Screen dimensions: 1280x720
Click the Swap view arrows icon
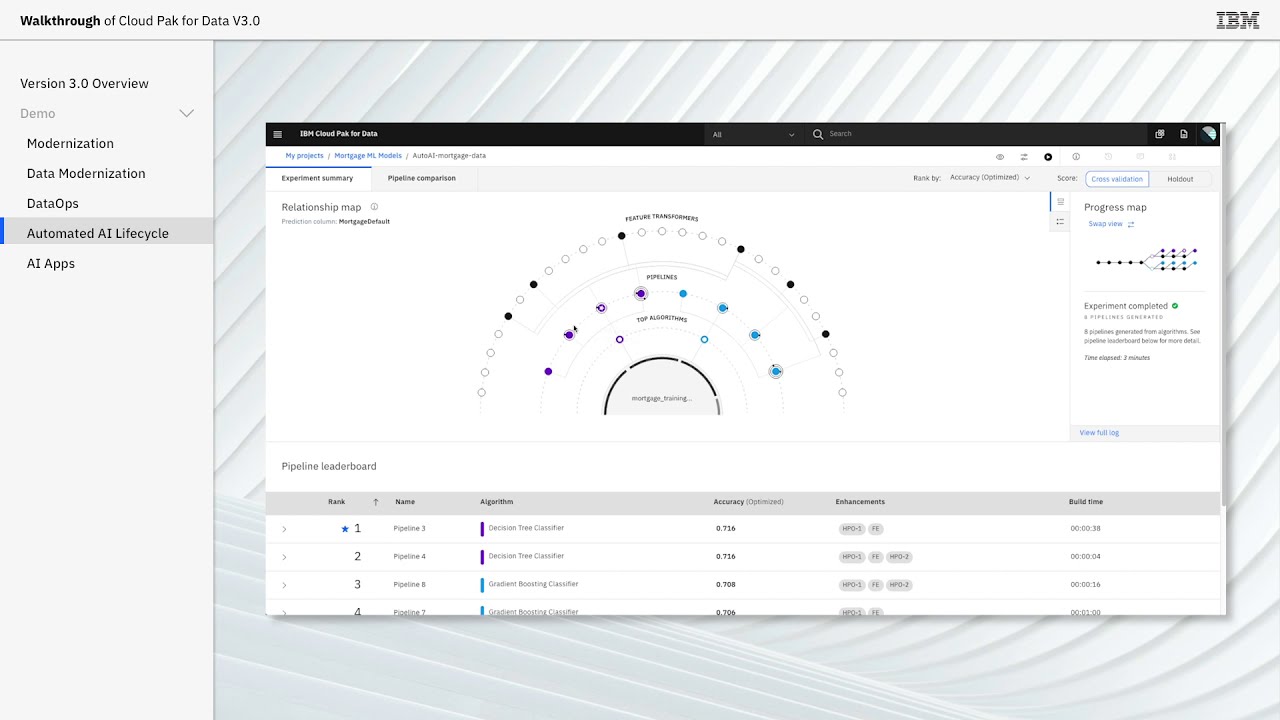click(x=1131, y=224)
